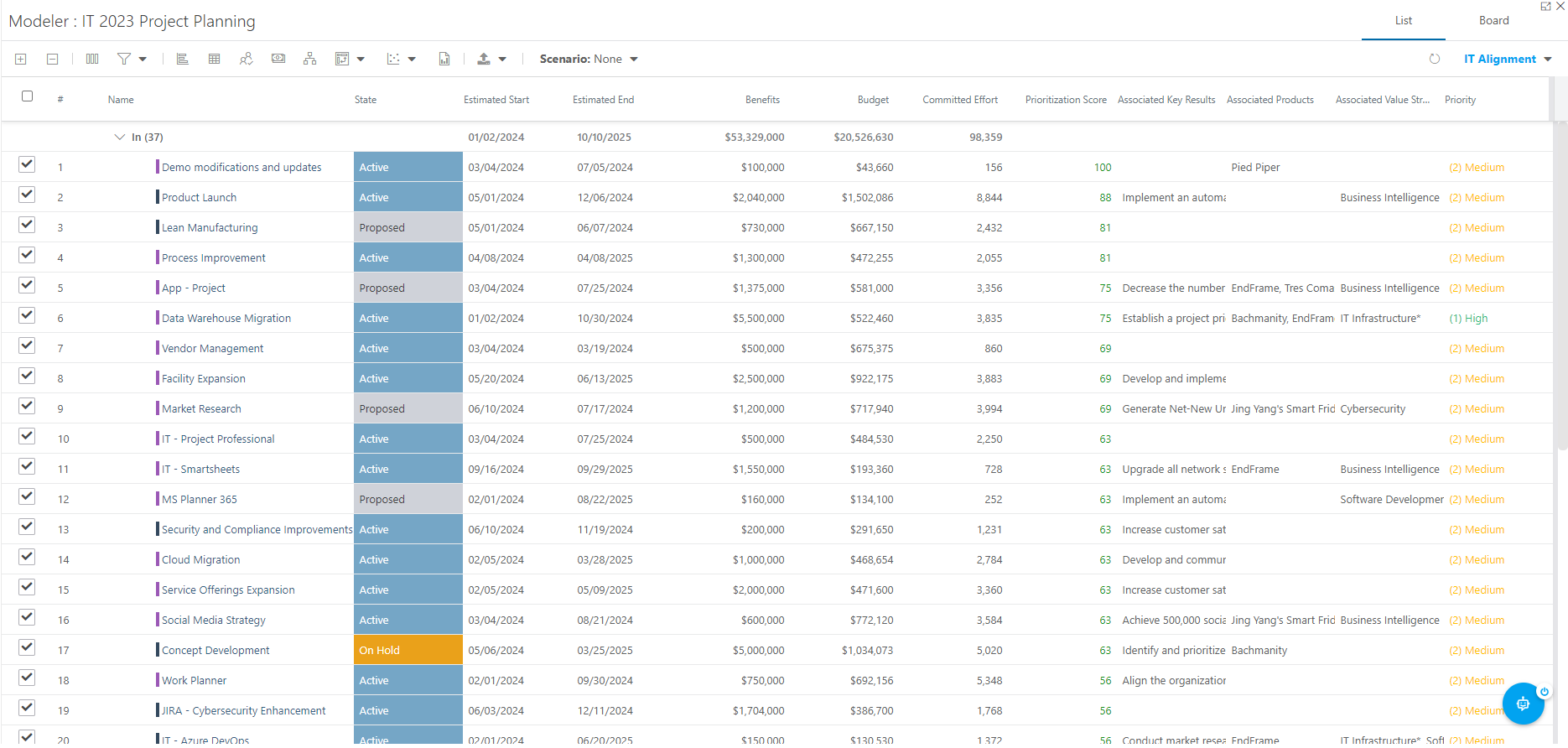
Task: Sort by Estimated Start column header
Action: (496, 100)
